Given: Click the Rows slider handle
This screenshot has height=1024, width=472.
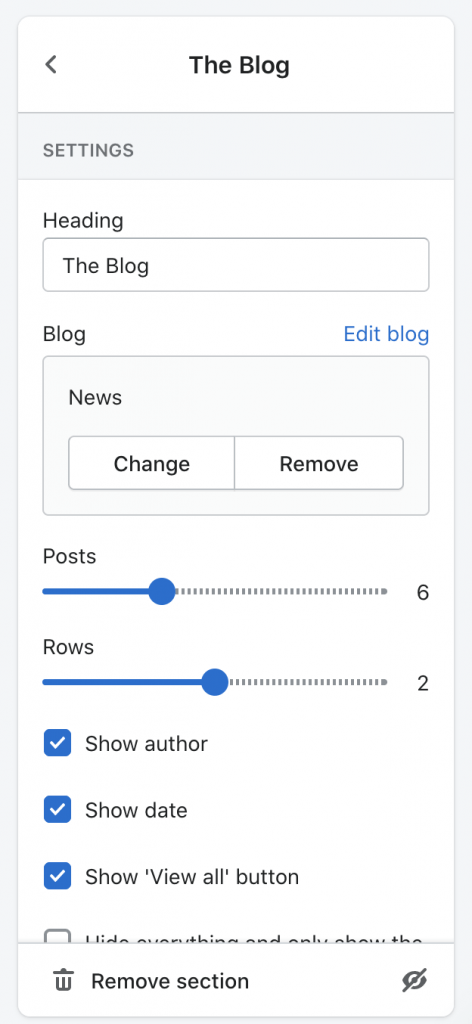Looking at the screenshot, I should point(214,682).
